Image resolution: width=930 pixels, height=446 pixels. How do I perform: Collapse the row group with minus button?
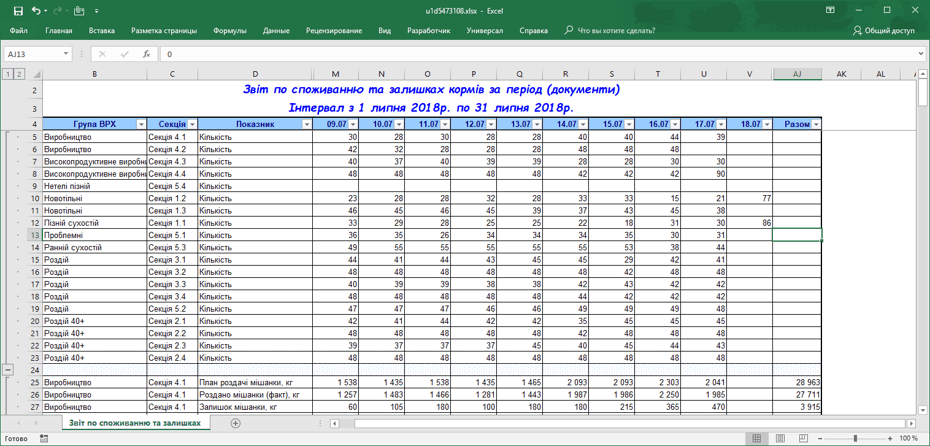pyautogui.click(x=8, y=370)
